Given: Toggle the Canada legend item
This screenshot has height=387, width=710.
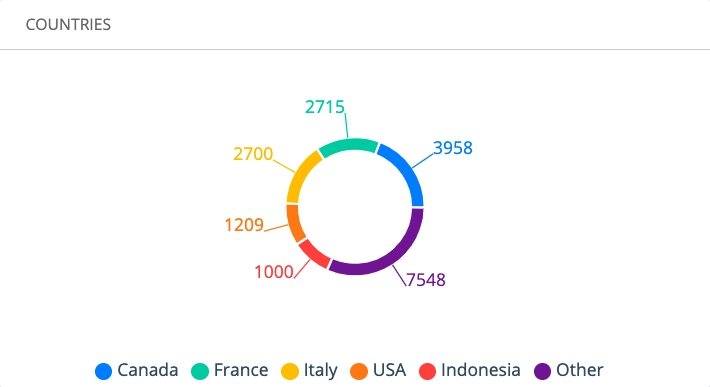Looking at the screenshot, I should pyautogui.click(x=136, y=370).
